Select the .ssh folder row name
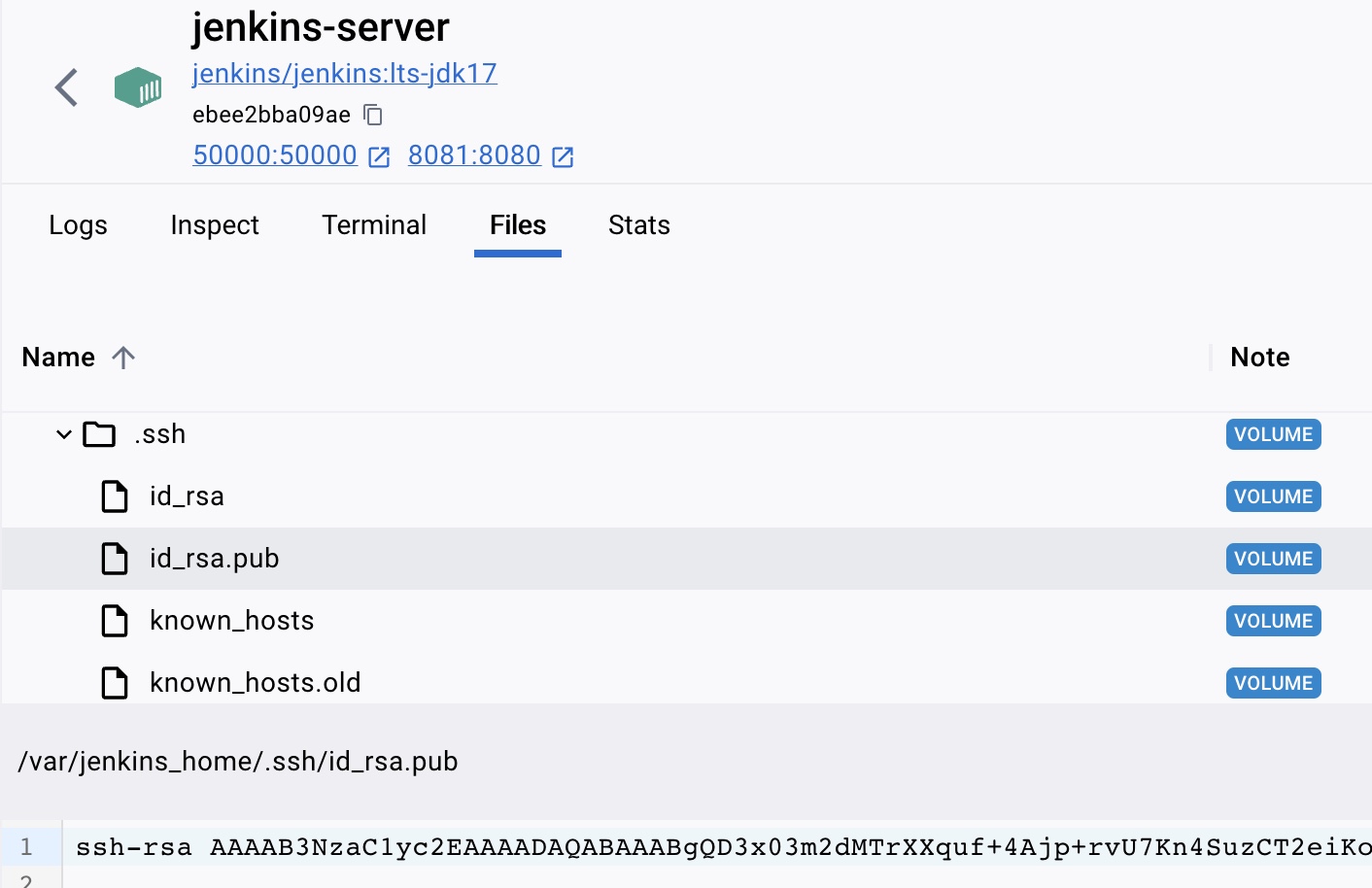Viewport: 1372px width, 888px height. point(160,434)
